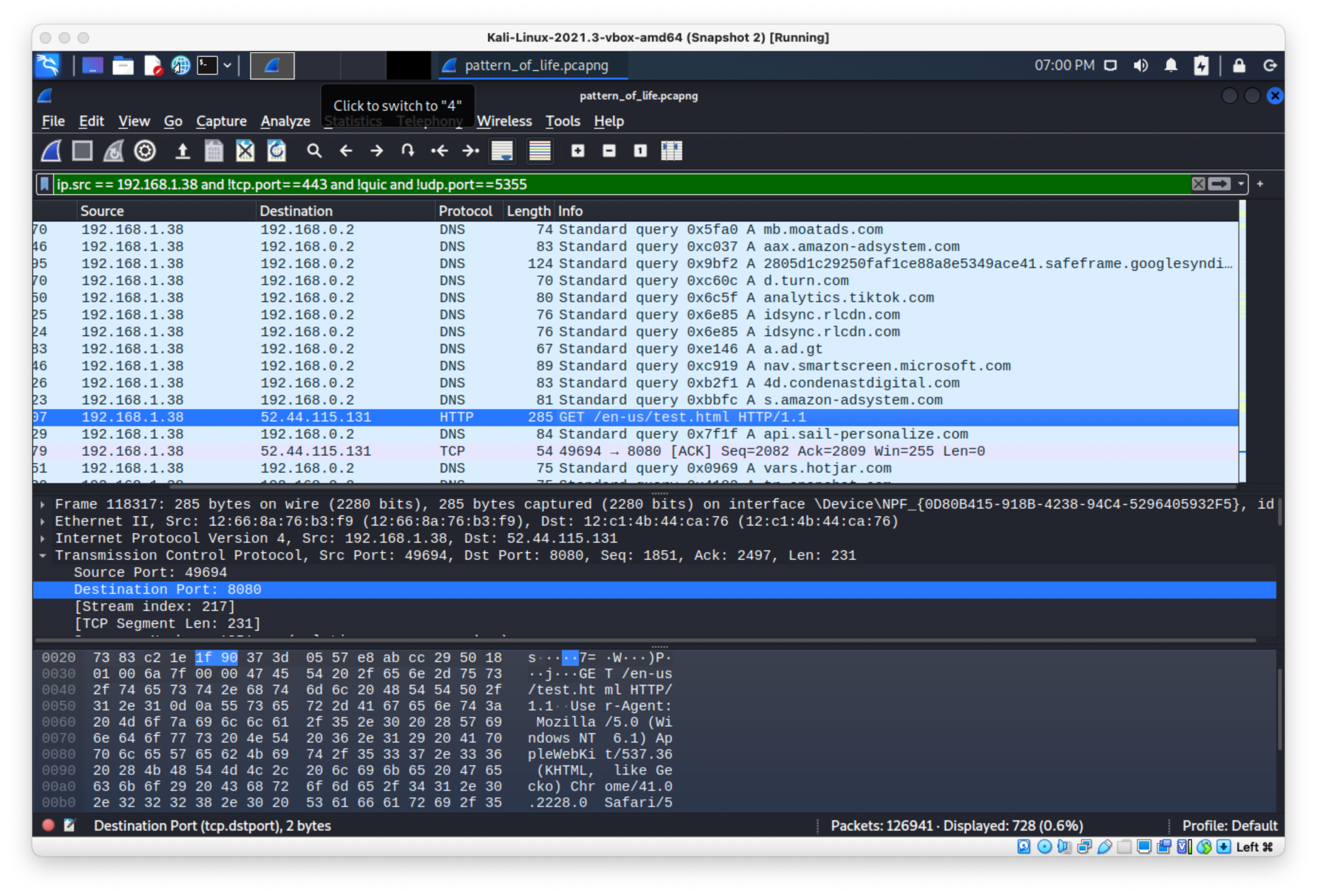1317x896 pixels.
Task: Jump to the first packet
Action: [439, 151]
